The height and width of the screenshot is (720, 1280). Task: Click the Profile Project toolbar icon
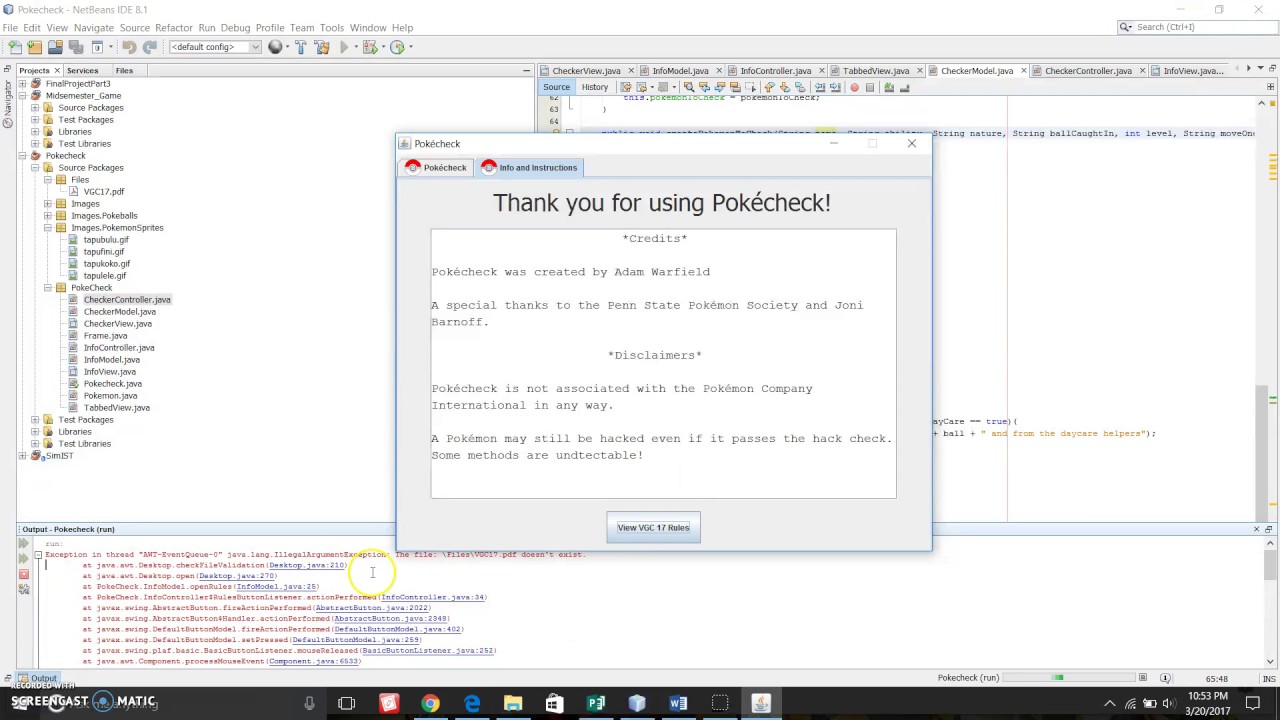(x=396, y=47)
